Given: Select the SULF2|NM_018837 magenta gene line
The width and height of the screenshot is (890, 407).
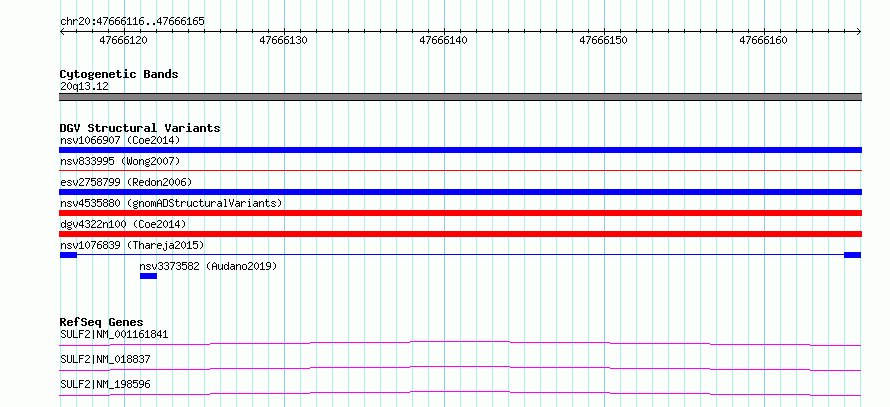Looking at the screenshot, I should point(460,368).
